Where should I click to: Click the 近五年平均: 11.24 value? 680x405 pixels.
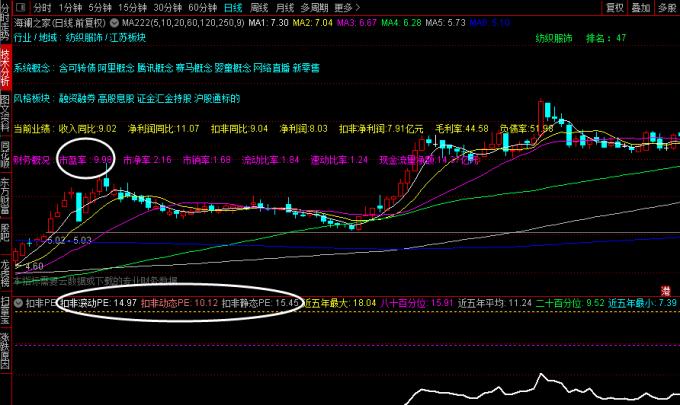(495, 303)
